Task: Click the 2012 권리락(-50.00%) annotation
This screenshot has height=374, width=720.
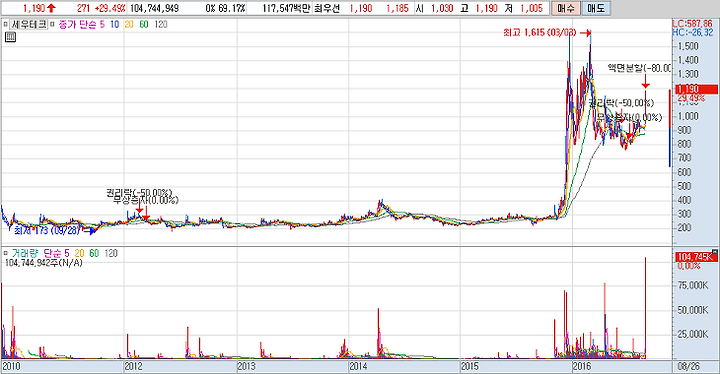Action: tap(139, 193)
